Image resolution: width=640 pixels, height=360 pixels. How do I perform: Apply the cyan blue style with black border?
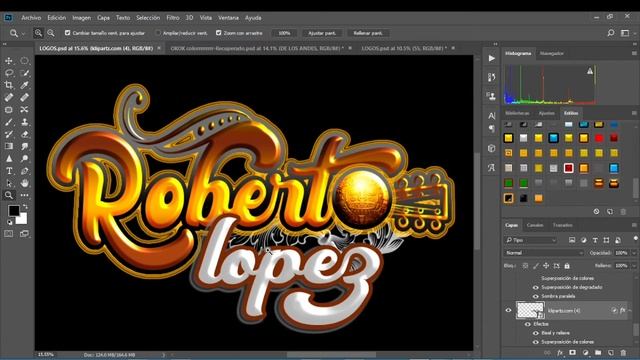[553, 138]
